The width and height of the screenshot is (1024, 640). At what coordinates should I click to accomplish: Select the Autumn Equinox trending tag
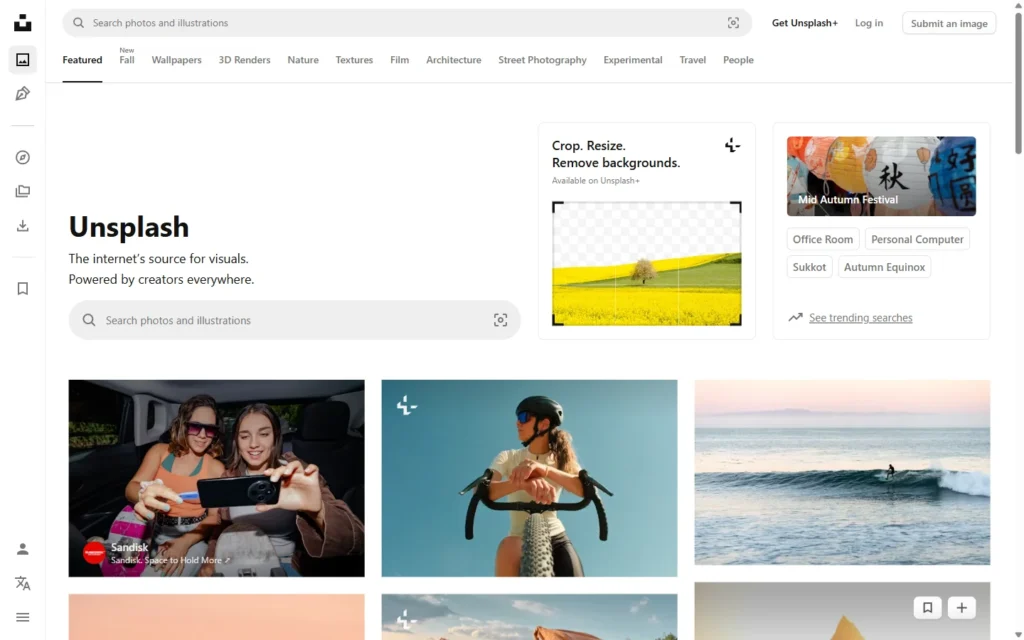tap(884, 267)
